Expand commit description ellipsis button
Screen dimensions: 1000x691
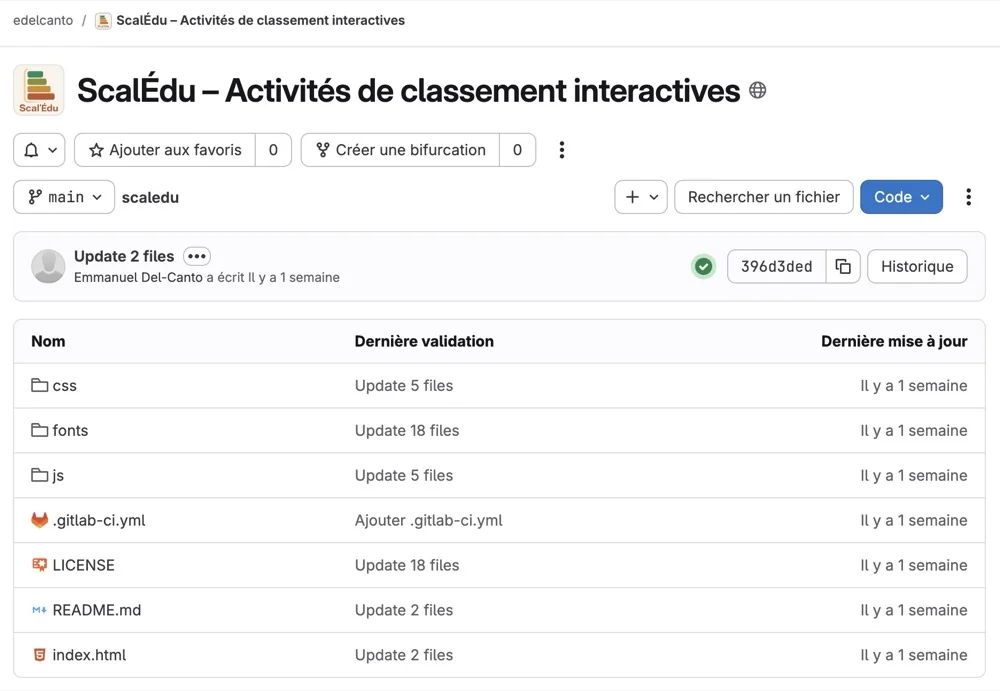pos(196,256)
